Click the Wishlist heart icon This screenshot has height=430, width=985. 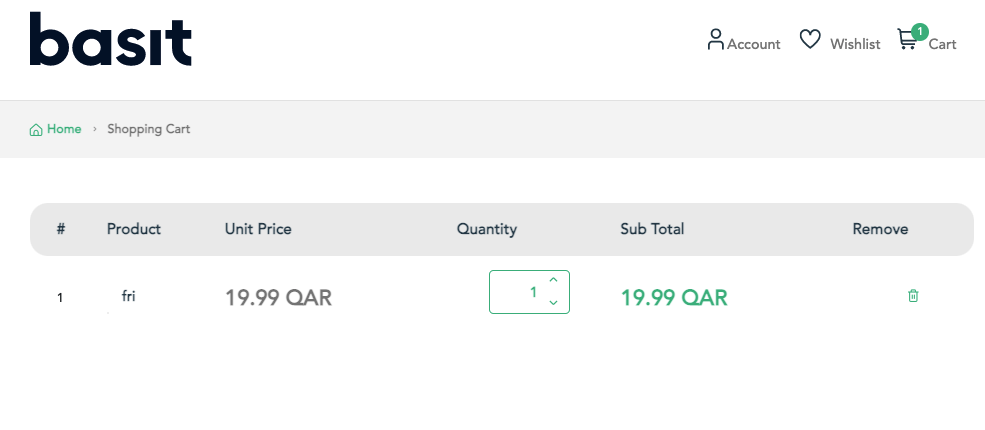[x=810, y=40]
